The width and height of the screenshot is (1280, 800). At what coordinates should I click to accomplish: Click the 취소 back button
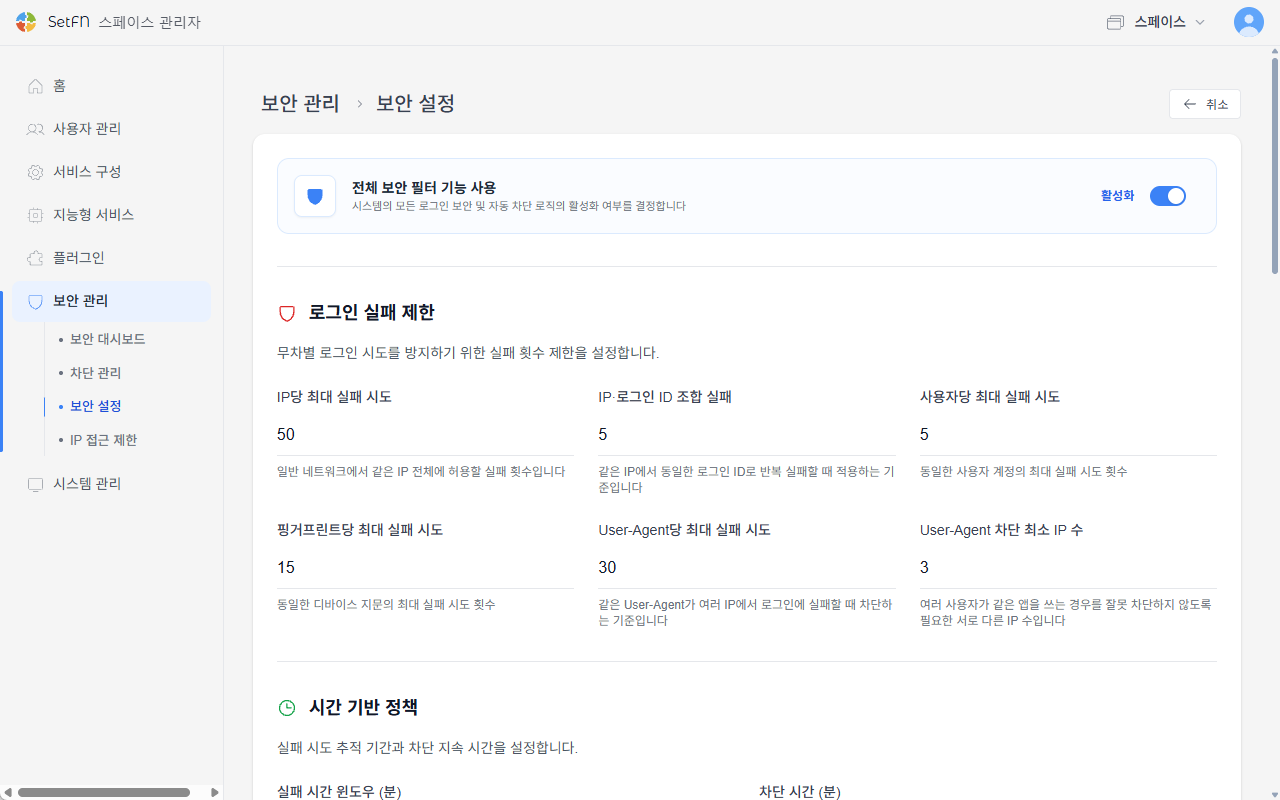pyautogui.click(x=1205, y=104)
